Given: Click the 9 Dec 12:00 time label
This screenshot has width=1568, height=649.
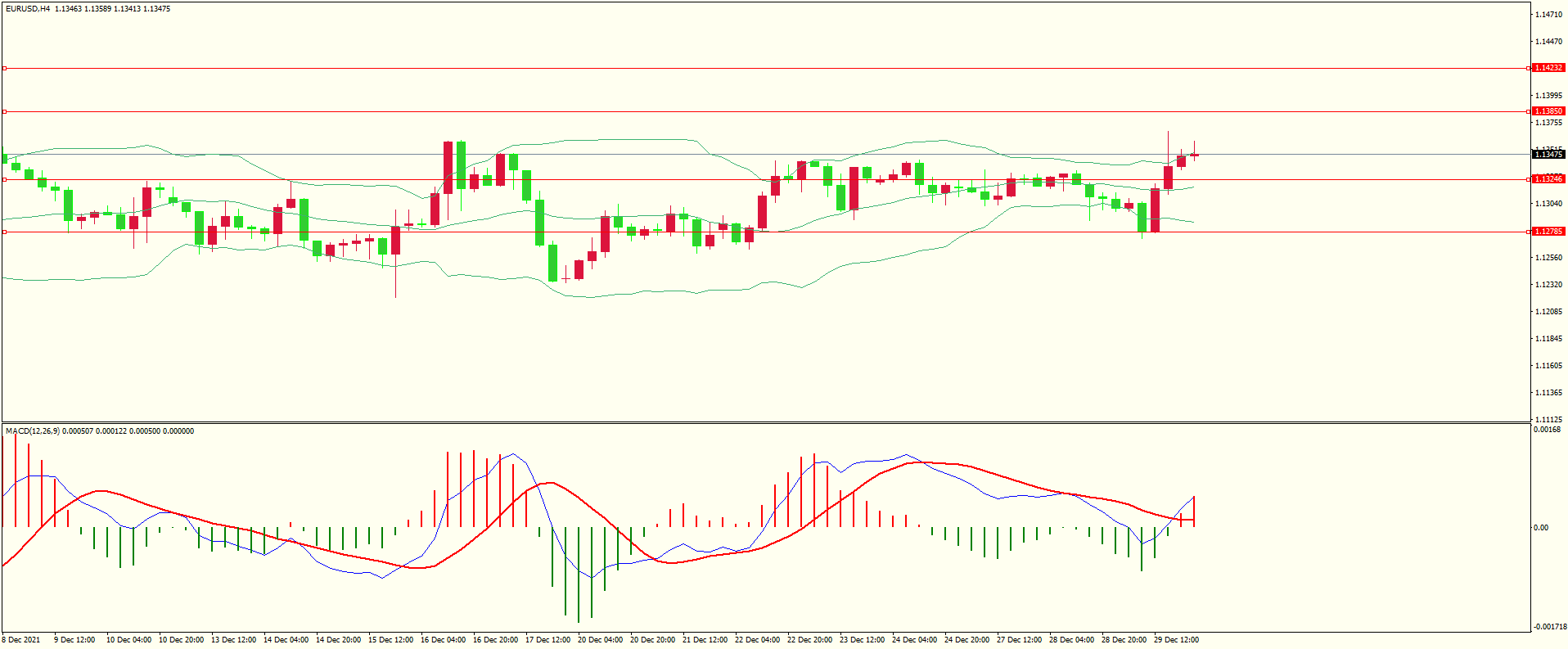Looking at the screenshot, I should click(74, 640).
